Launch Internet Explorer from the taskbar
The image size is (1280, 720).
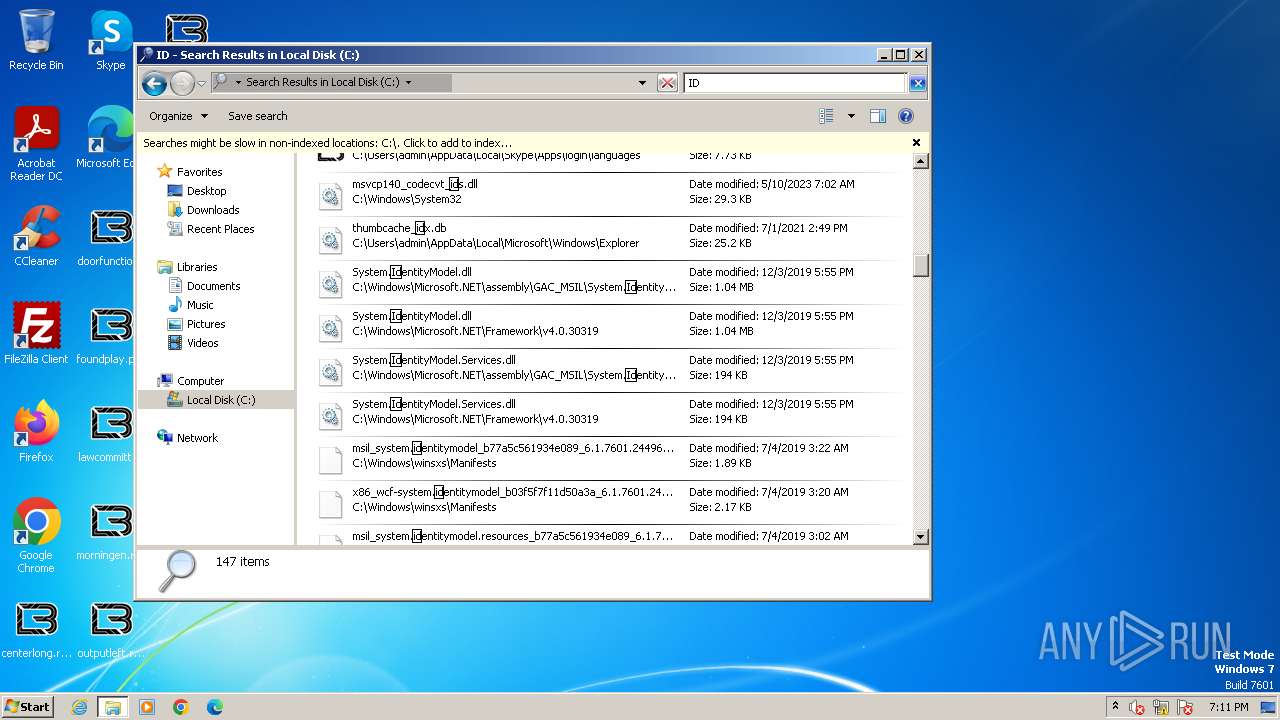pos(79,707)
